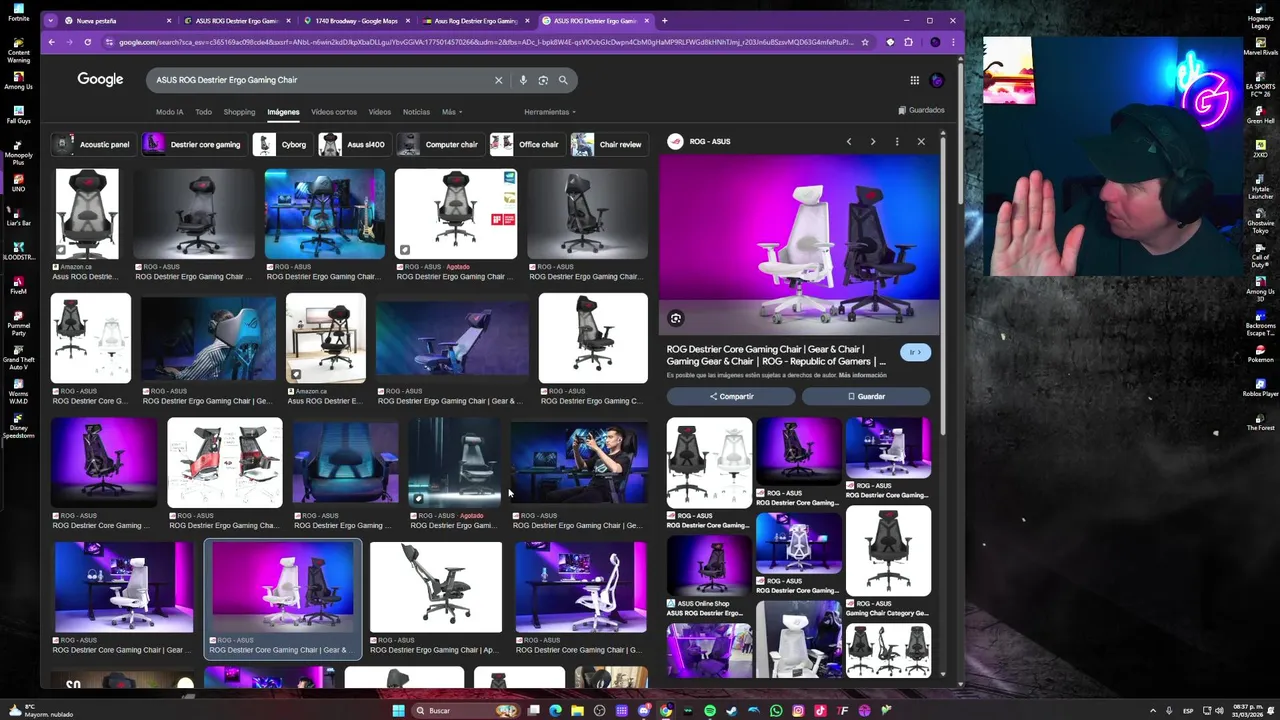The width and height of the screenshot is (1280, 720).
Task: Visit the page via Ir button
Action: [x=914, y=352]
